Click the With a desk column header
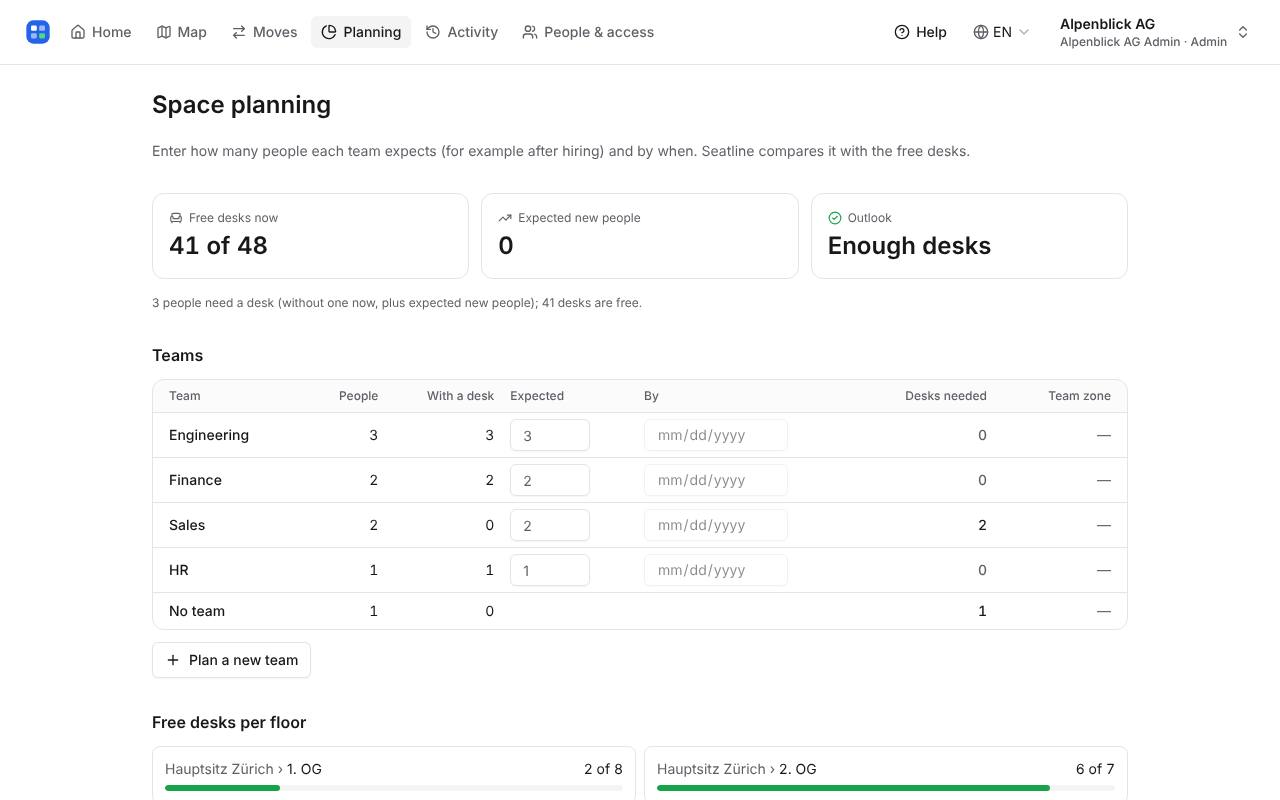This screenshot has height=800, width=1280. 460,396
